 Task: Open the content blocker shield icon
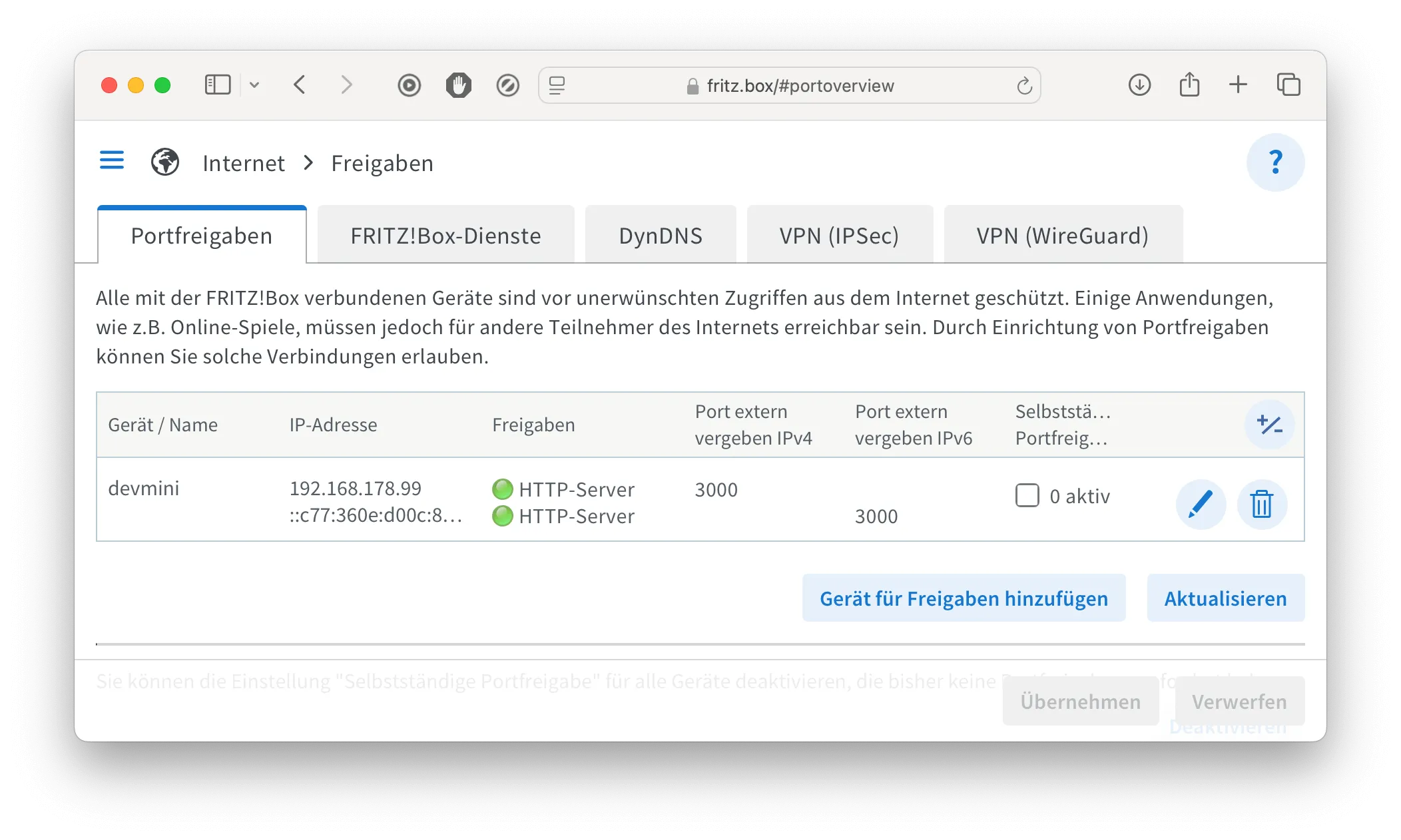tap(507, 85)
